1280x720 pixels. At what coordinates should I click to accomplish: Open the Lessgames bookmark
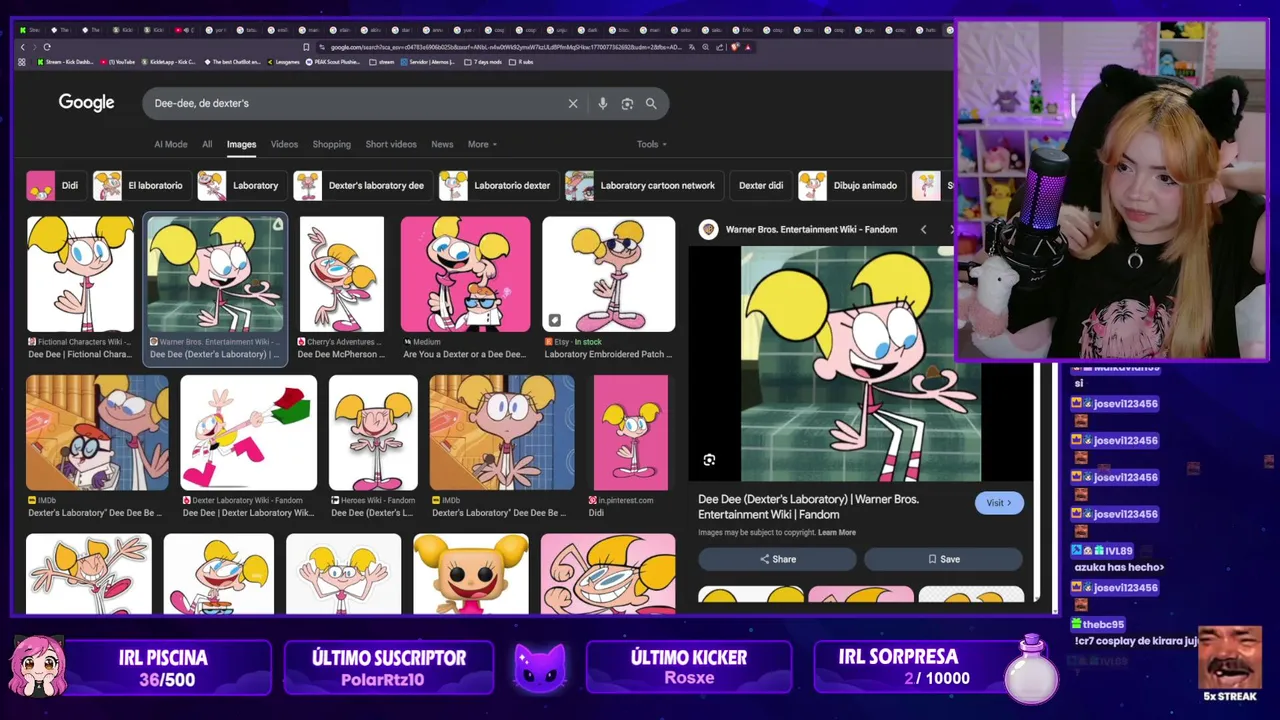pyautogui.click(x=282, y=62)
